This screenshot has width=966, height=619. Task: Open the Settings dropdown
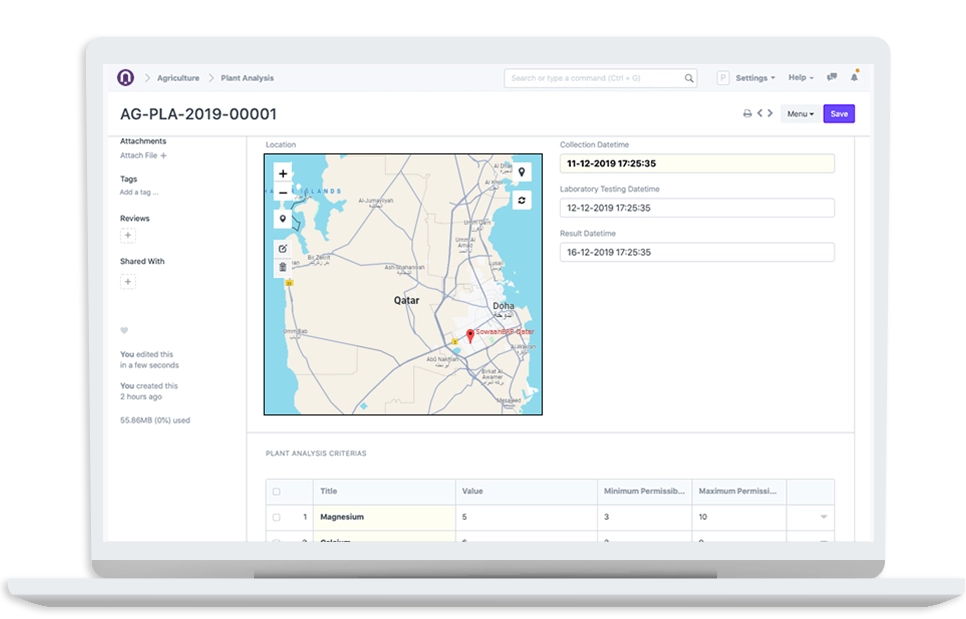point(755,78)
